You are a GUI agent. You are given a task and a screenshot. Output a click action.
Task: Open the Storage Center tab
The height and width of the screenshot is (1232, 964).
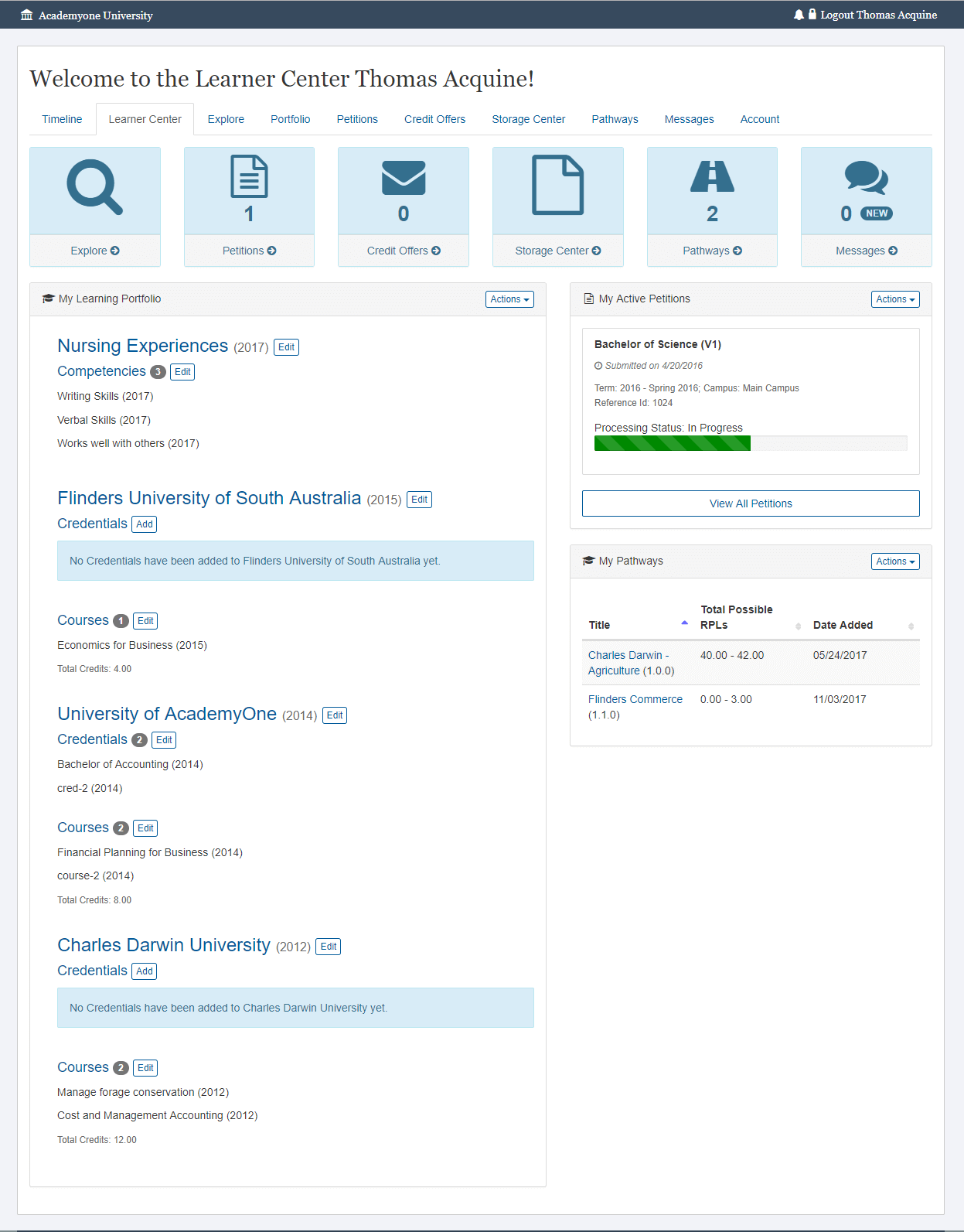point(529,119)
